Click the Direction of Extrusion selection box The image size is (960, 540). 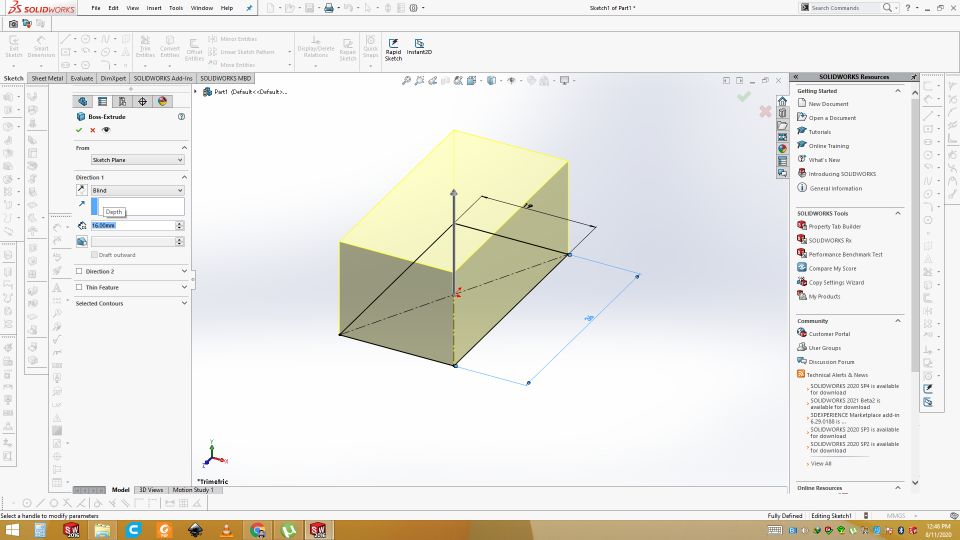click(137, 206)
